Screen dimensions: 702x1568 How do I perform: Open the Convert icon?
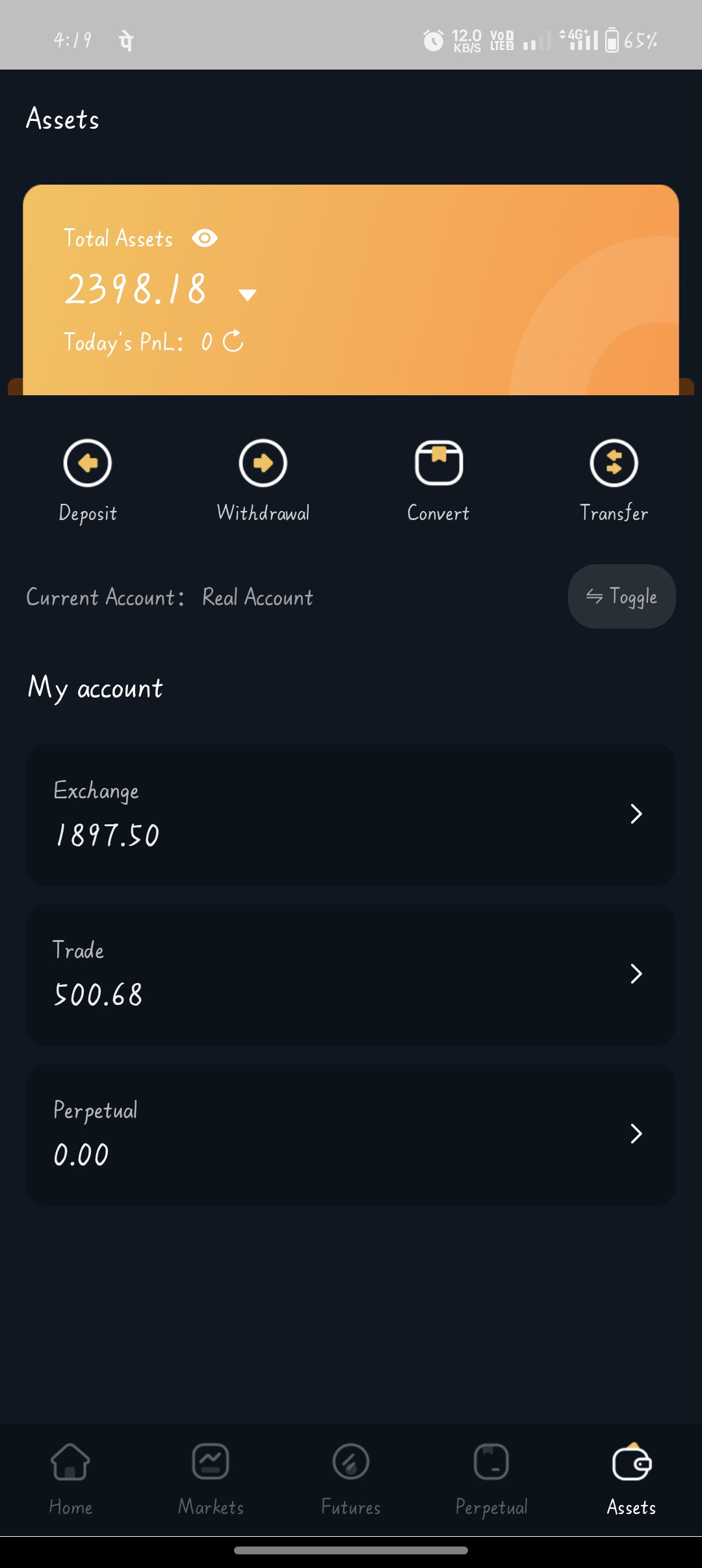tap(439, 463)
